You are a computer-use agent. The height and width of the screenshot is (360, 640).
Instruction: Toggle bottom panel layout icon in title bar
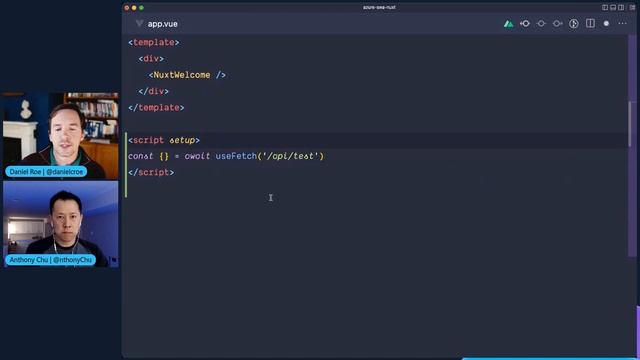pyautogui.click(x=613, y=7)
